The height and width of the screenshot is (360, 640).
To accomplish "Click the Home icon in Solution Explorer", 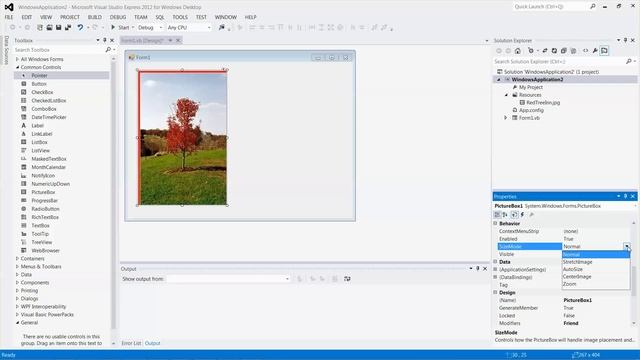I will [x=518, y=51].
